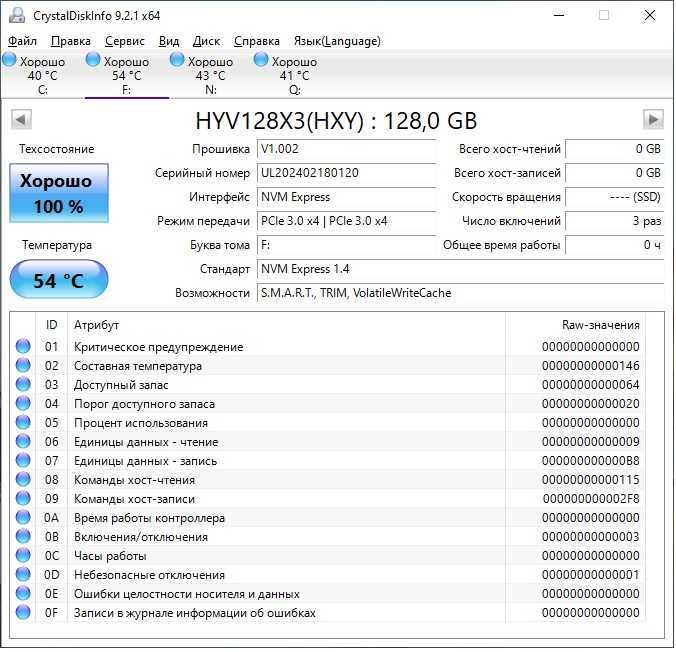This screenshot has width=676, height=652.
Task: Open the Правка menu
Action: pos(71,41)
